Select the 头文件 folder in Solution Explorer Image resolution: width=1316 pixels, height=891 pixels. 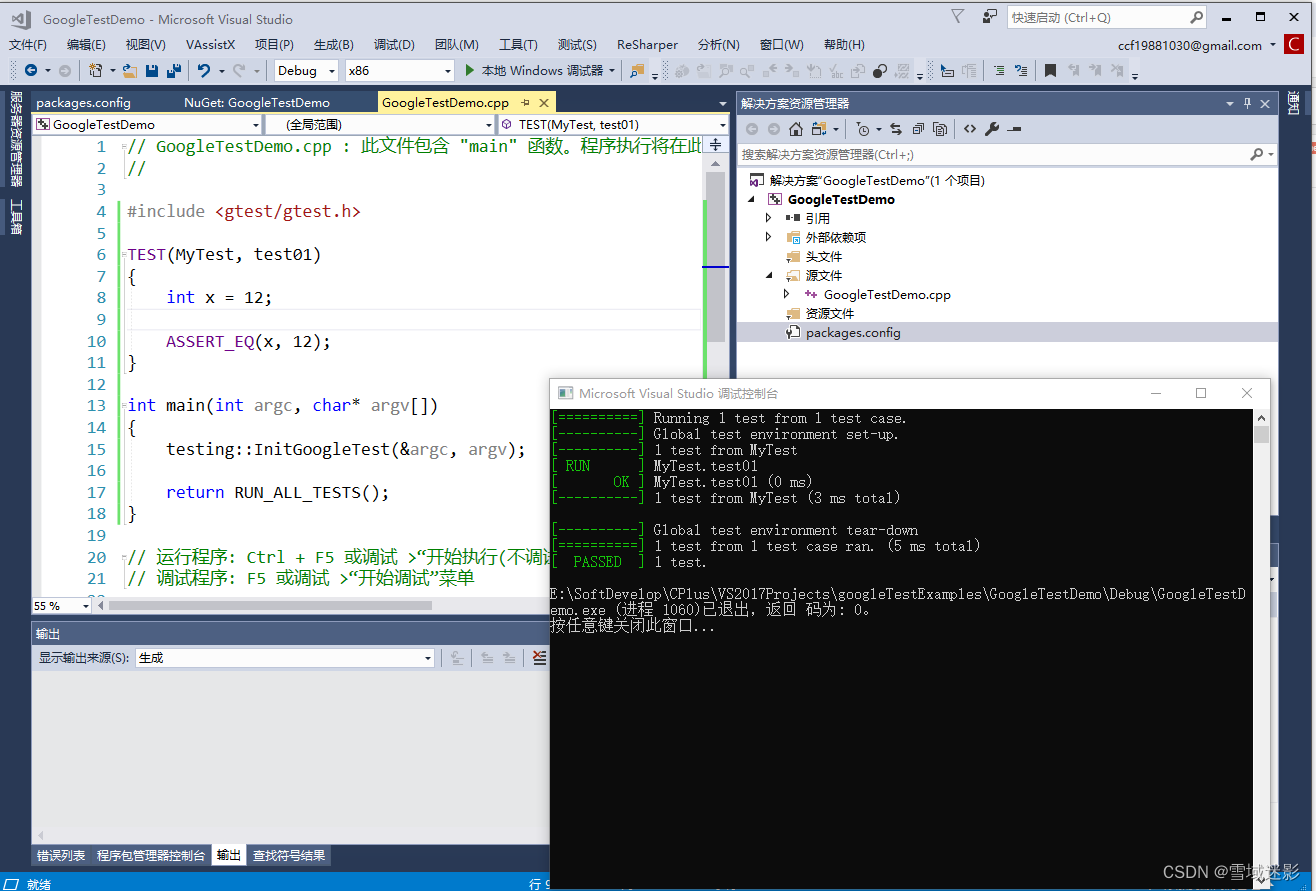823,256
